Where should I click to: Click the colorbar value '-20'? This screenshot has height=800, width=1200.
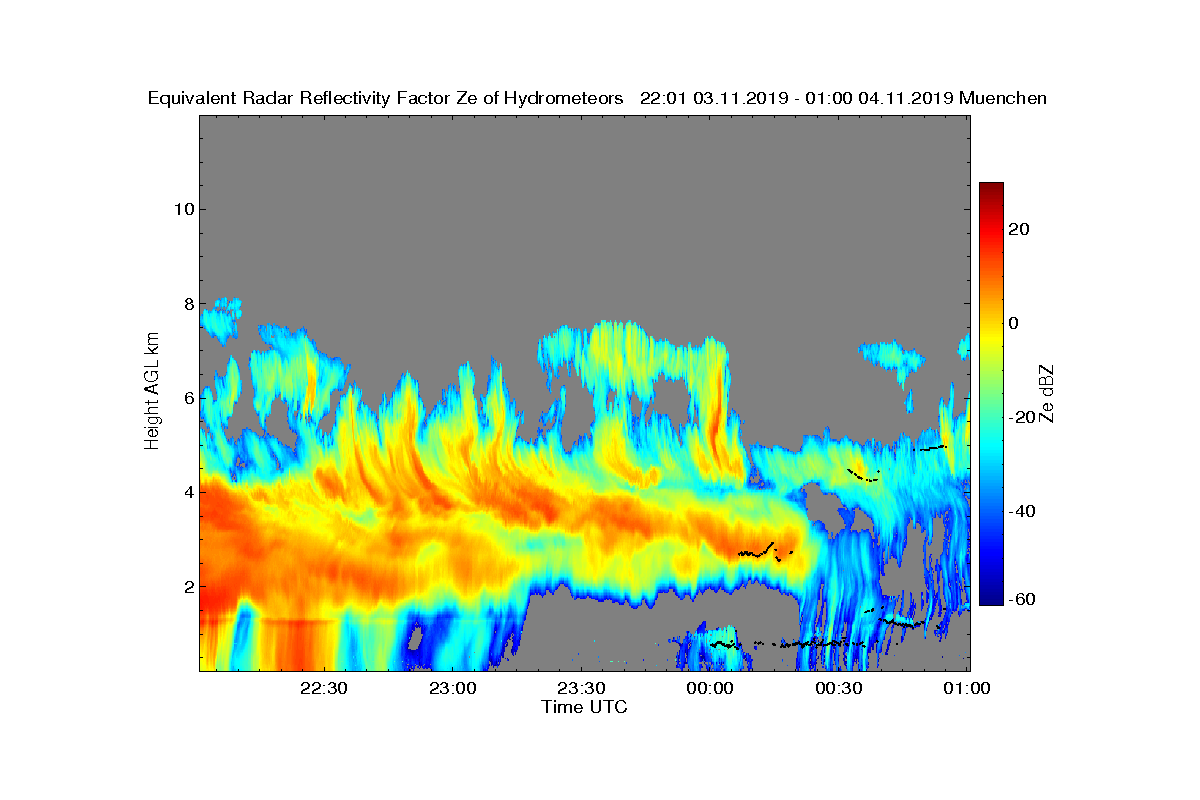[x=1020, y=417]
